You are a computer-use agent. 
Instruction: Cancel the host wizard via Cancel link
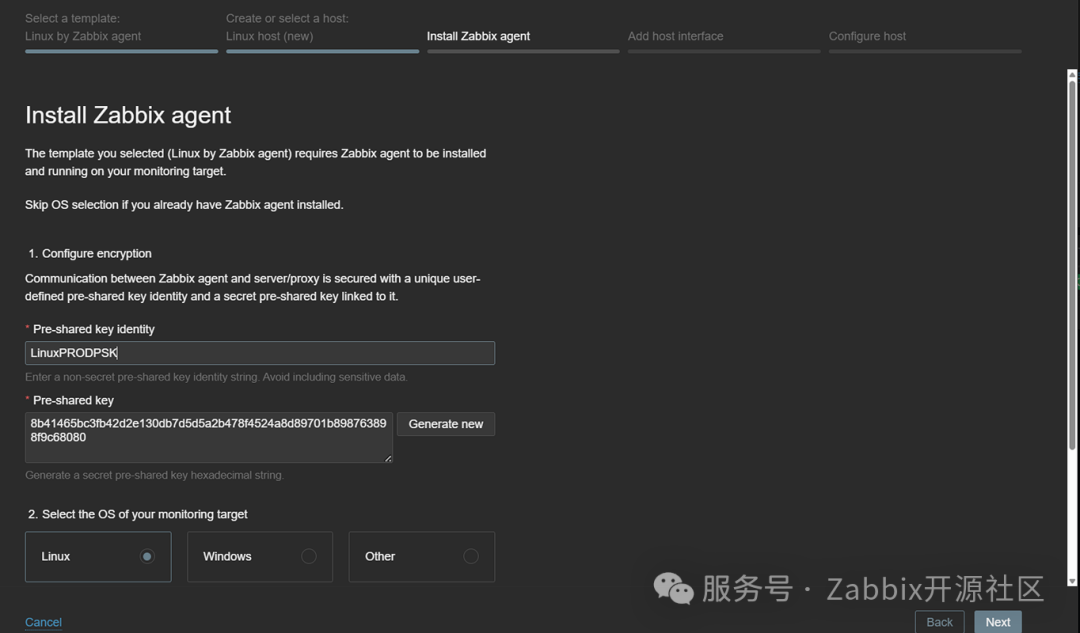[x=43, y=622]
